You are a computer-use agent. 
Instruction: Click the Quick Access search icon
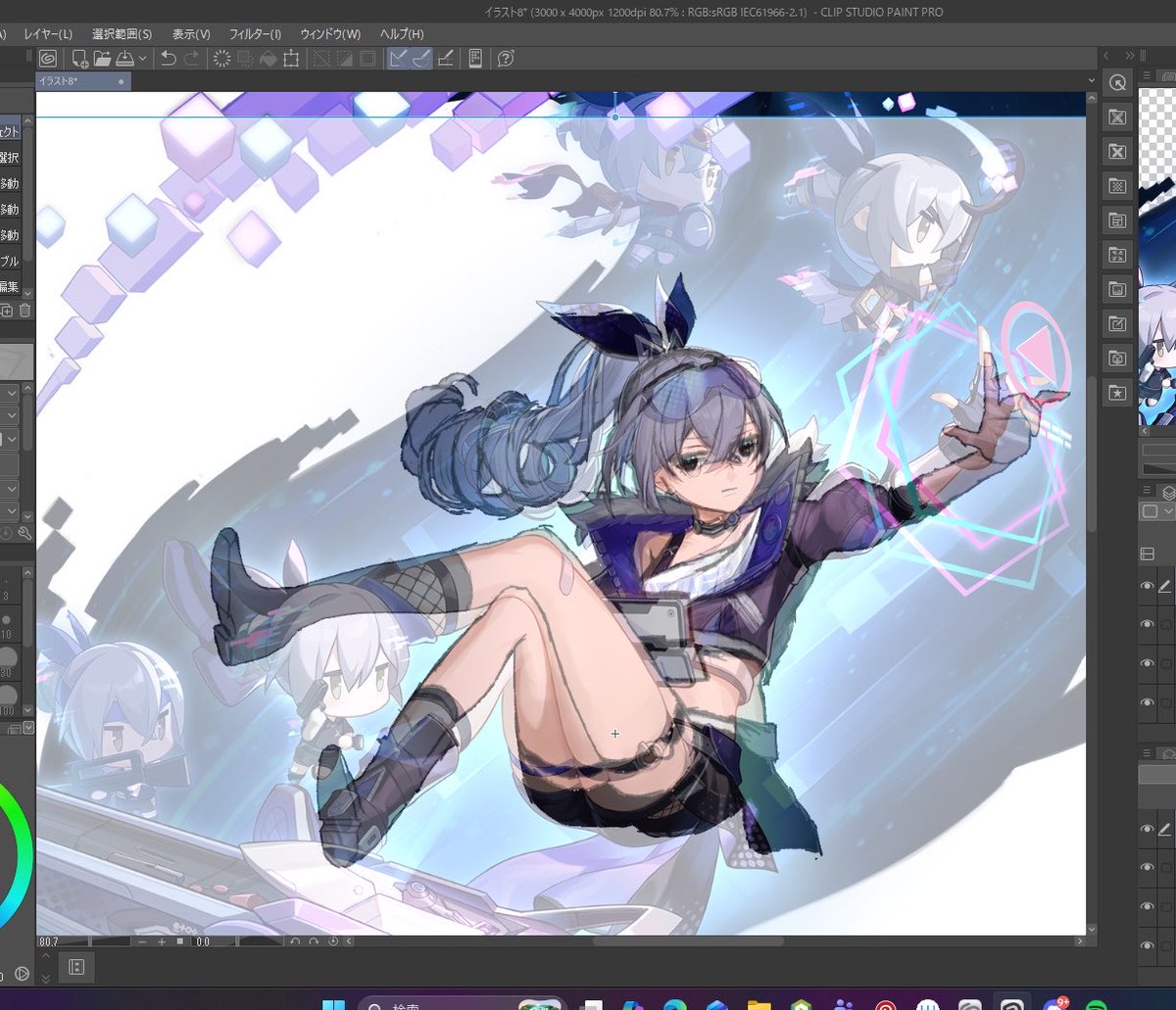[x=1116, y=84]
